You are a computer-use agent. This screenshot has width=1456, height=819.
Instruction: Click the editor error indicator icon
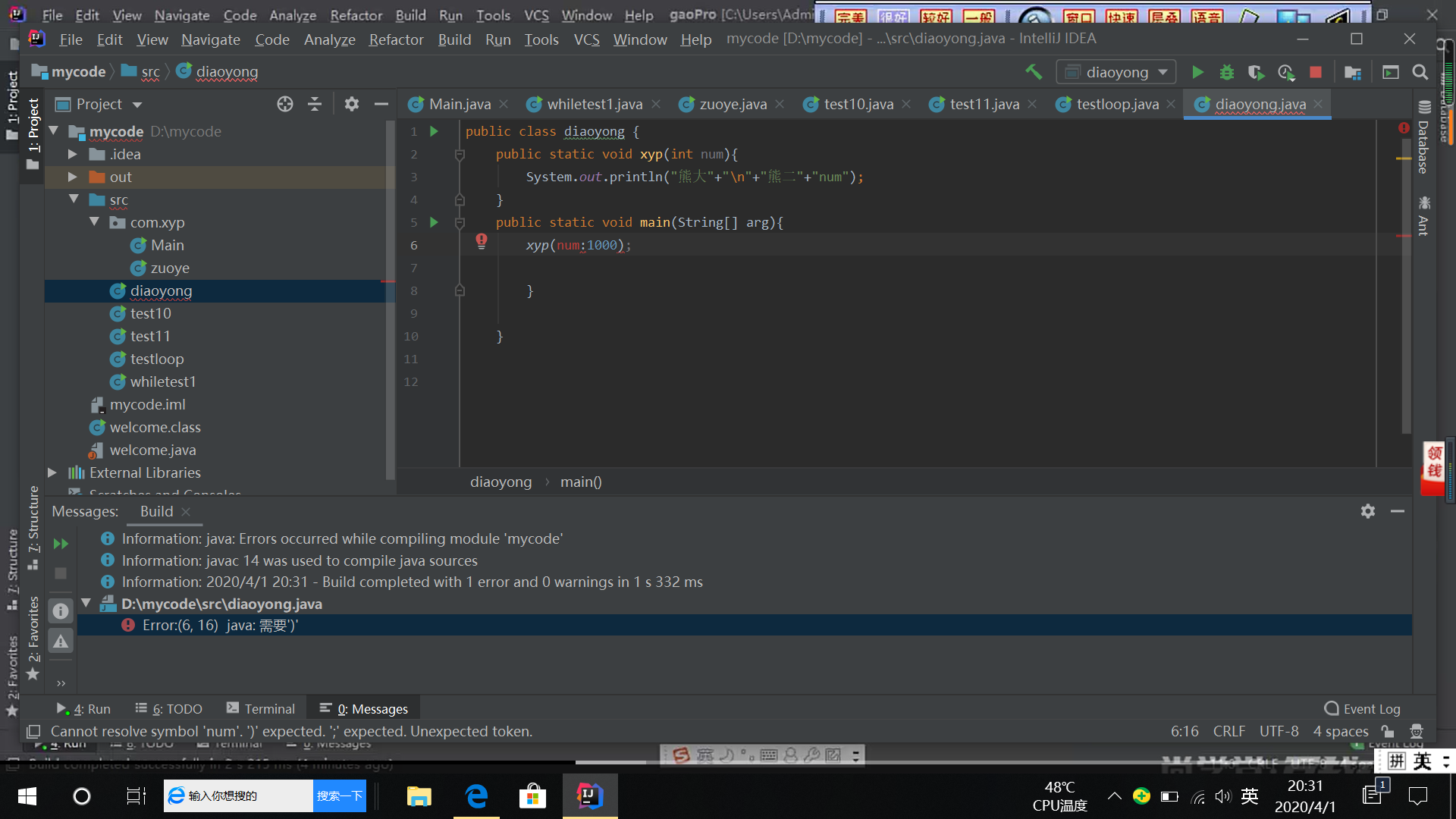click(x=1404, y=128)
